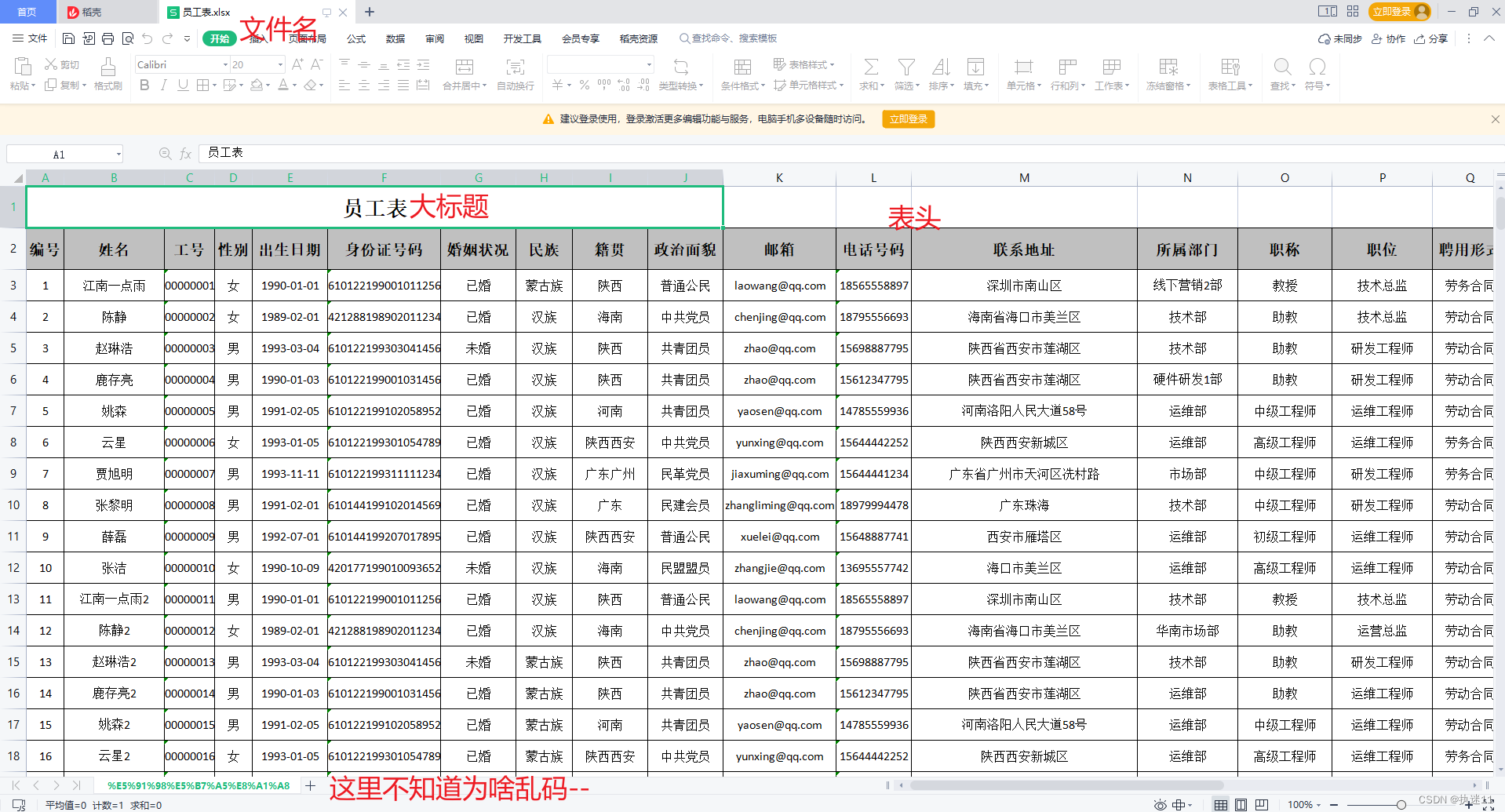
Task: Open the 文件 (File) menu
Action: coord(30,38)
